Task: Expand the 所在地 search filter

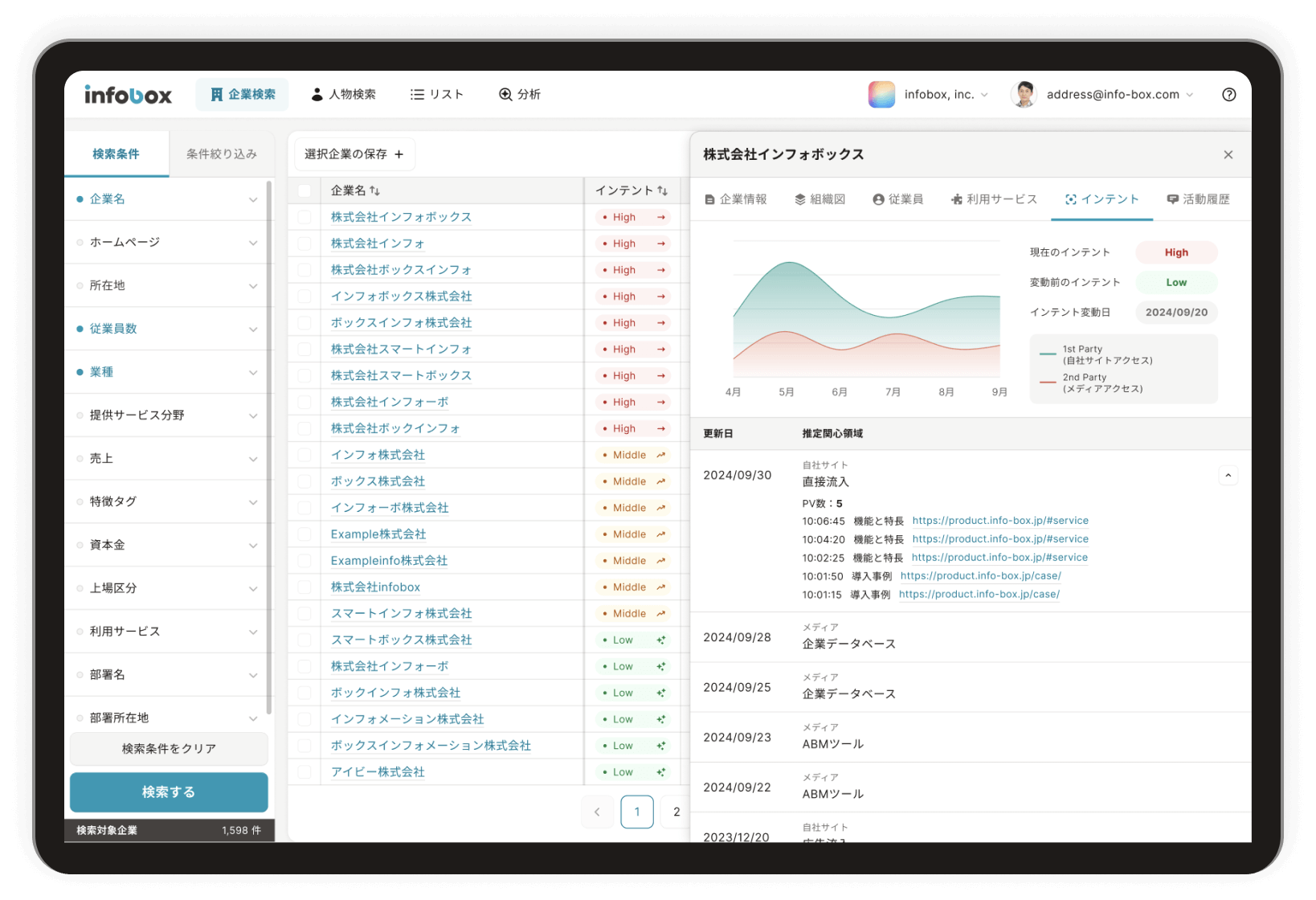Action: (252, 286)
